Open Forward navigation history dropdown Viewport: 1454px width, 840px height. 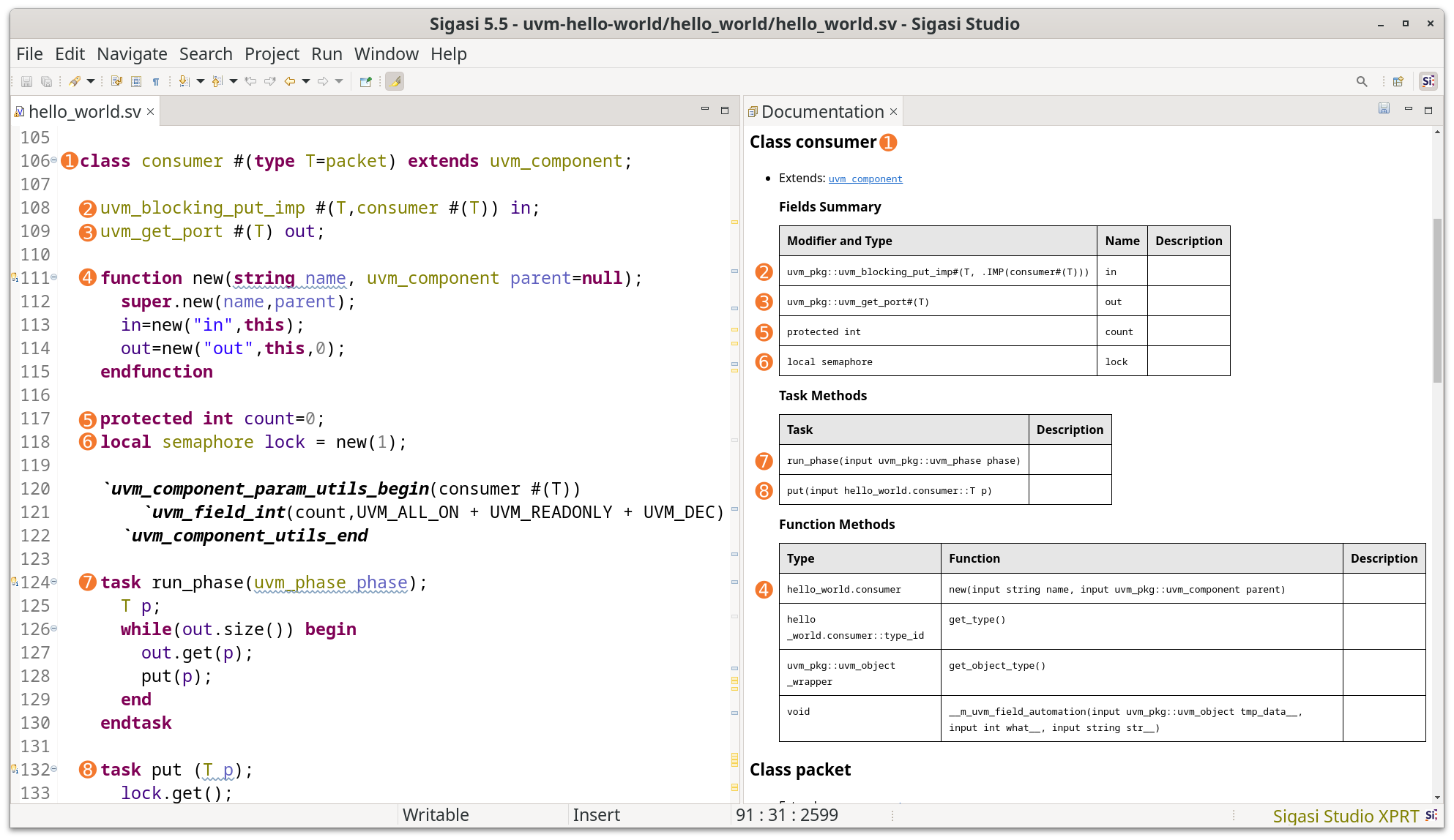point(339,81)
